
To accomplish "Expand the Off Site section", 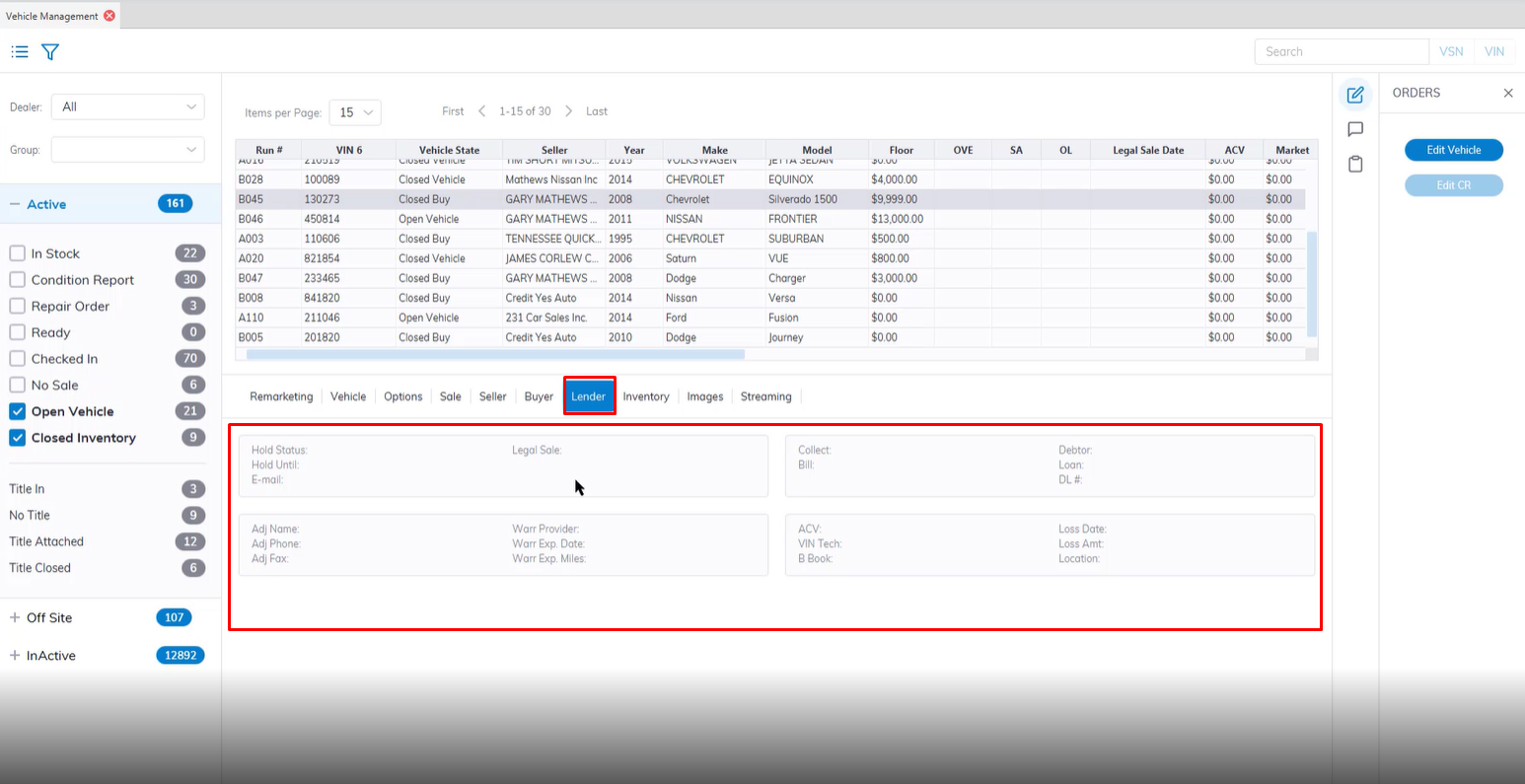I will click(15, 617).
